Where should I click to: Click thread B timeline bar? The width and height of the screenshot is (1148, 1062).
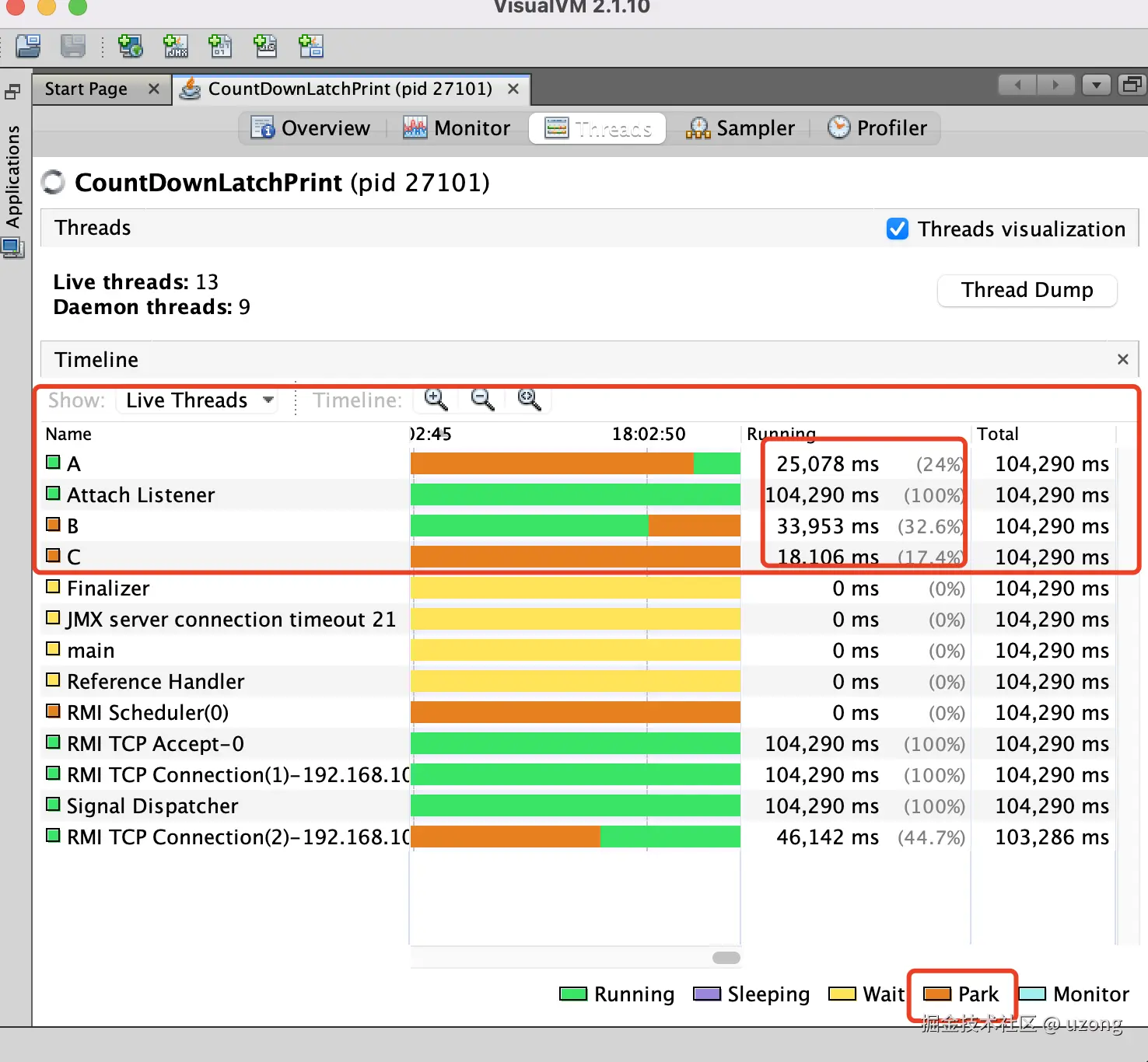[576, 526]
